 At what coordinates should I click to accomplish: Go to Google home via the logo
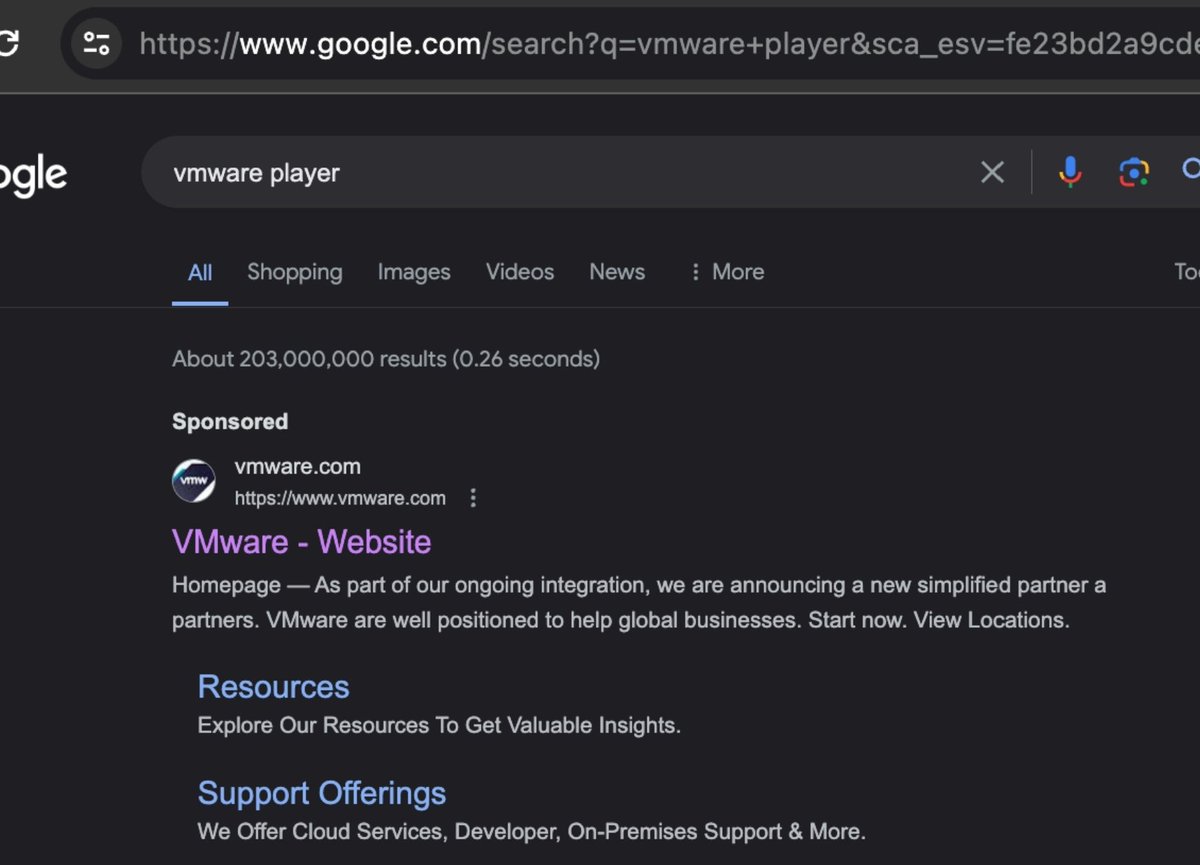pos(33,176)
